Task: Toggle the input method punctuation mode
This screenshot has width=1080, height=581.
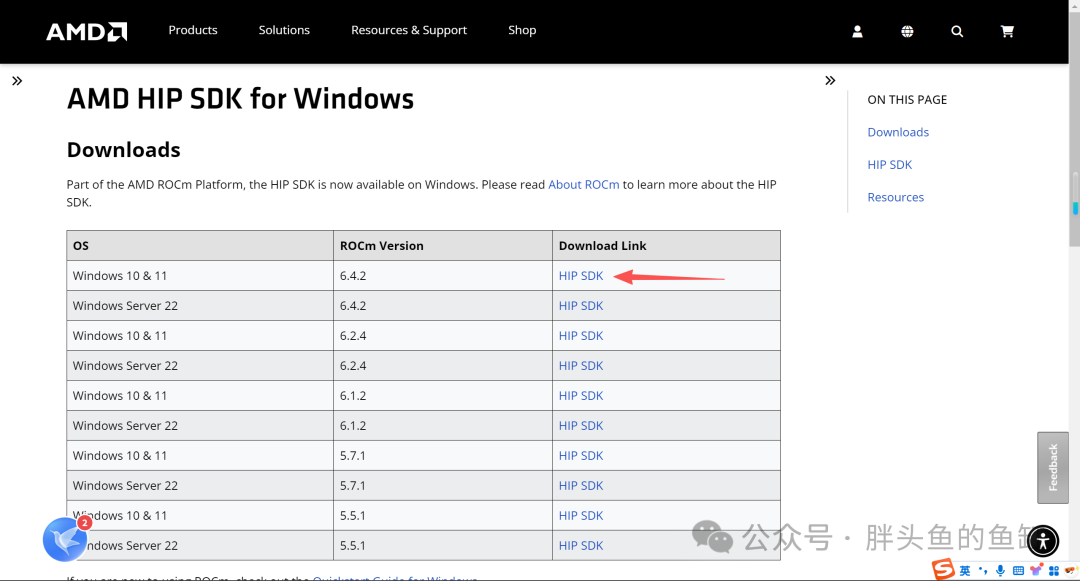Action: (x=983, y=571)
